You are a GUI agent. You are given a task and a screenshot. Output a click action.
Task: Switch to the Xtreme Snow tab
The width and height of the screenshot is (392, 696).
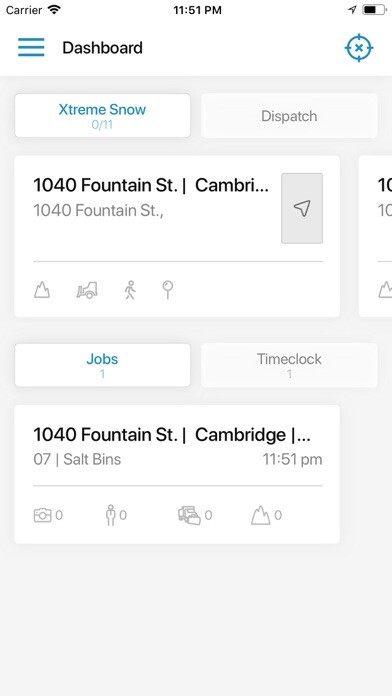(x=103, y=115)
